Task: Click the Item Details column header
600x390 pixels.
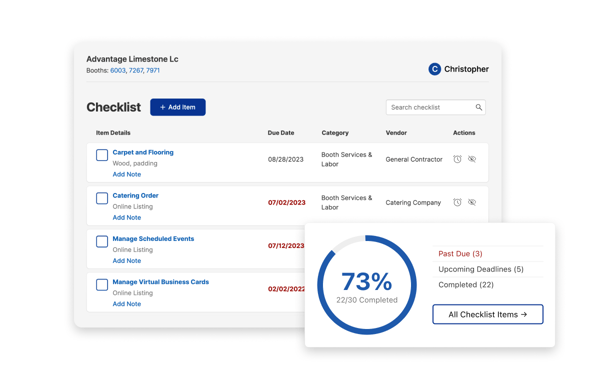Action: coord(113,133)
